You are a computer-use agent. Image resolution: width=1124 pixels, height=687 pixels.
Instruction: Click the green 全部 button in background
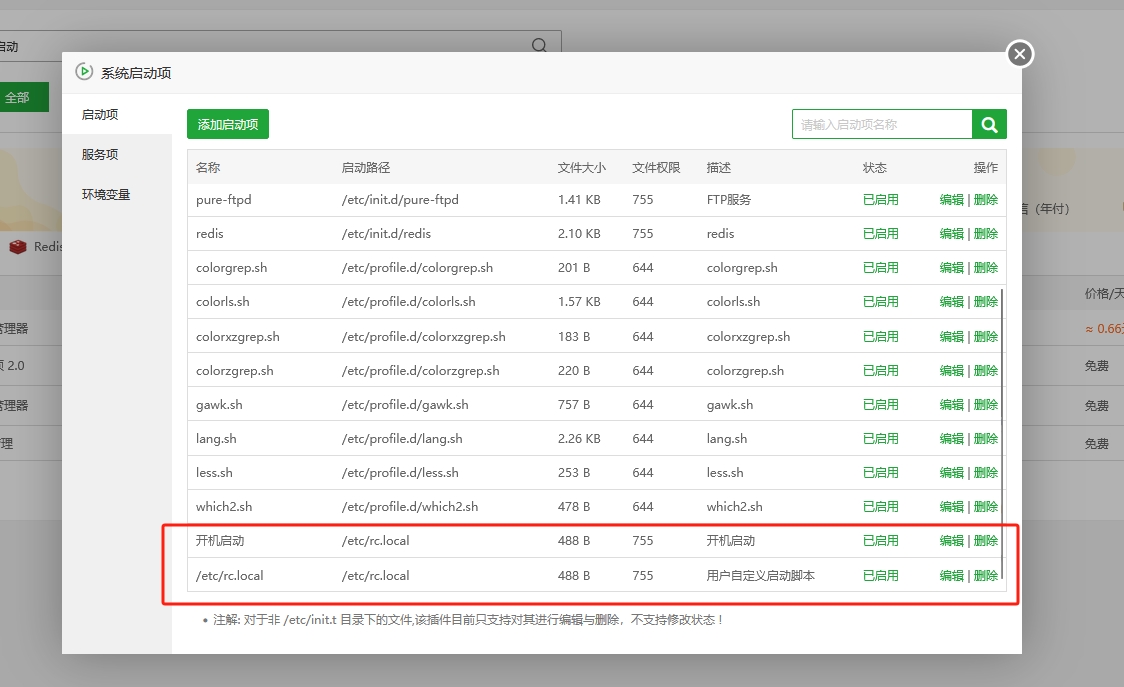[x=20, y=98]
